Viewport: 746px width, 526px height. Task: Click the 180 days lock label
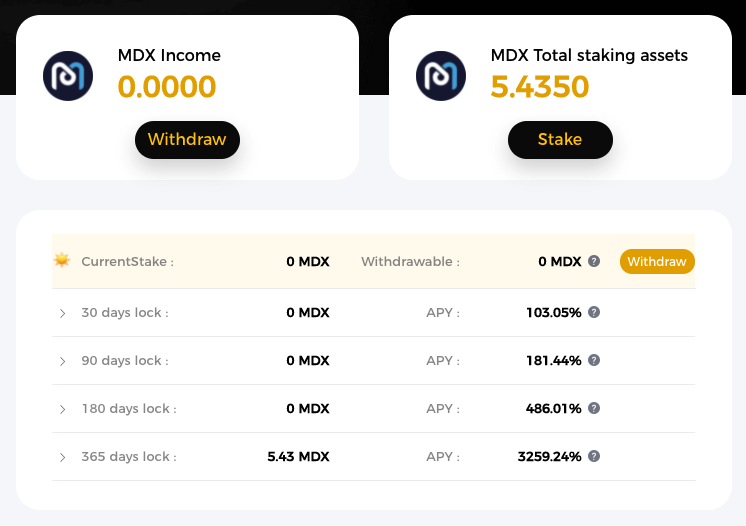(x=129, y=409)
